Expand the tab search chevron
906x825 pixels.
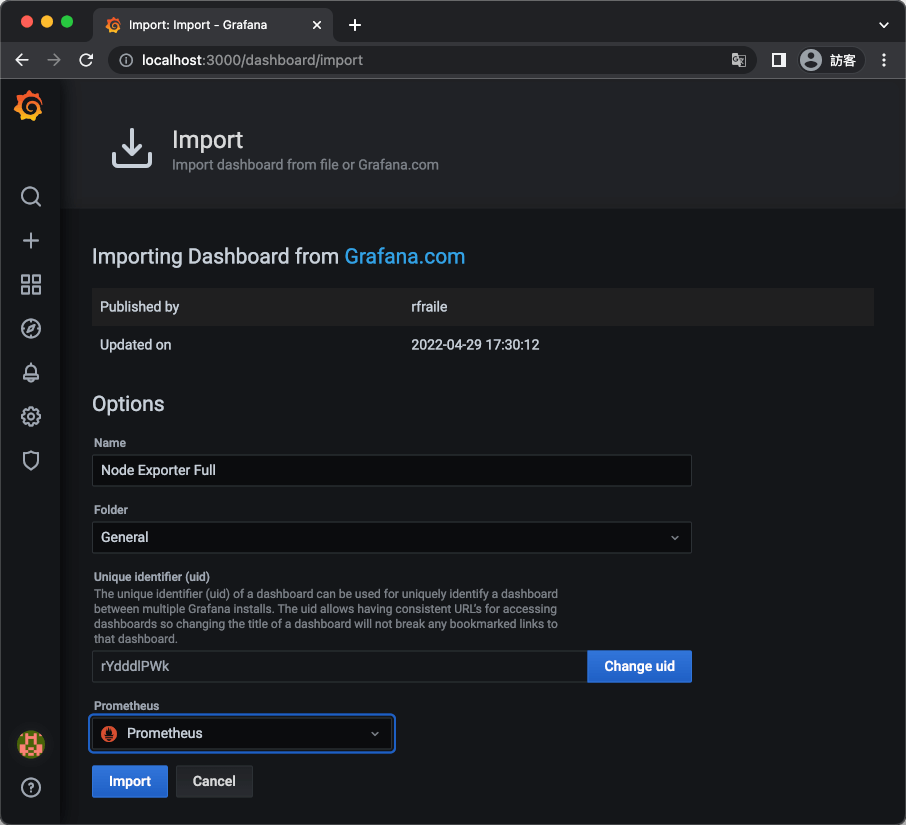tap(883, 25)
